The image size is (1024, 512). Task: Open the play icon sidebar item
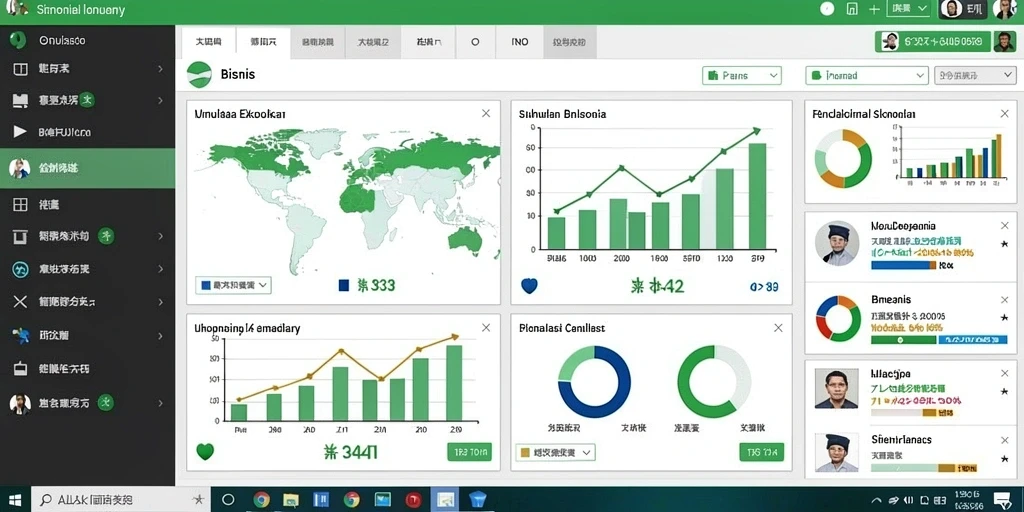(88, 132)
